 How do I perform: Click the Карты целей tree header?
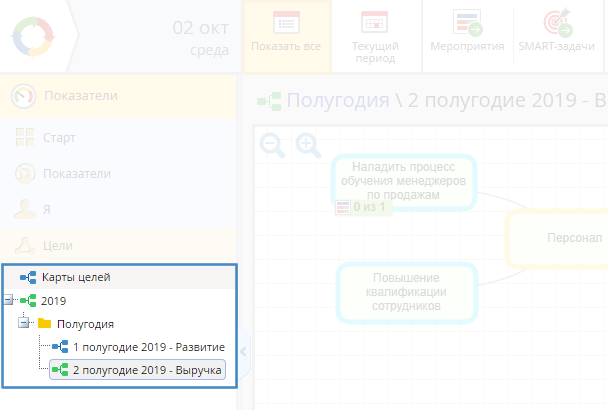tap(83, 277)
